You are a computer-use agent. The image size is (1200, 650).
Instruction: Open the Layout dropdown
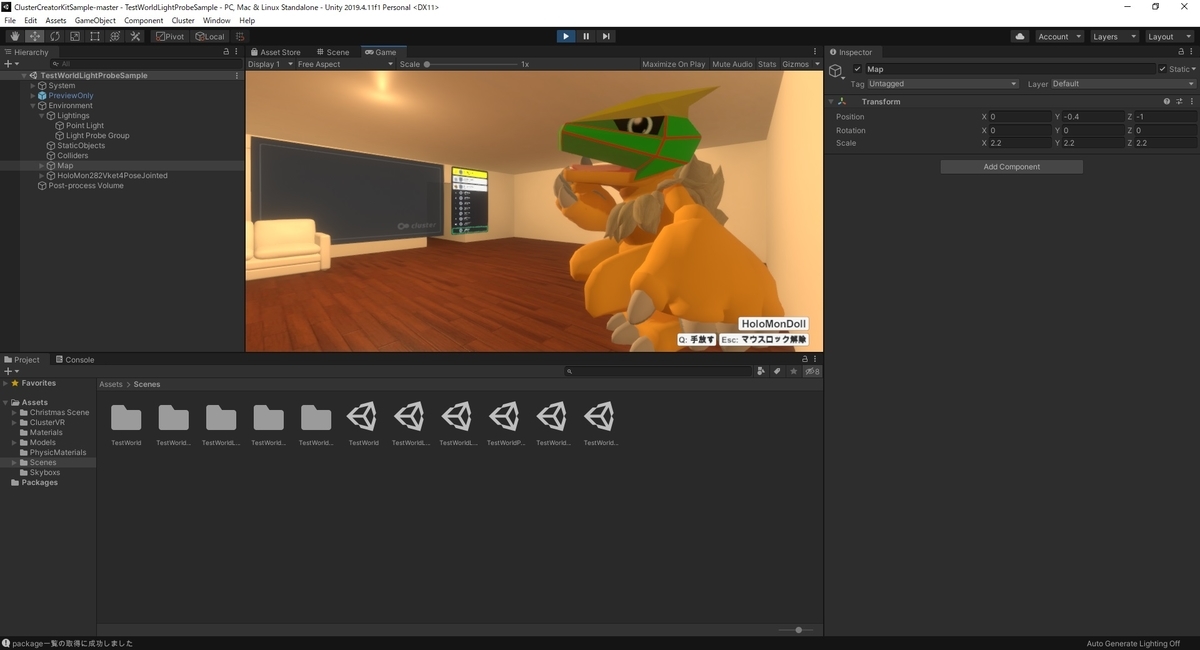[x=1168, y=36]
